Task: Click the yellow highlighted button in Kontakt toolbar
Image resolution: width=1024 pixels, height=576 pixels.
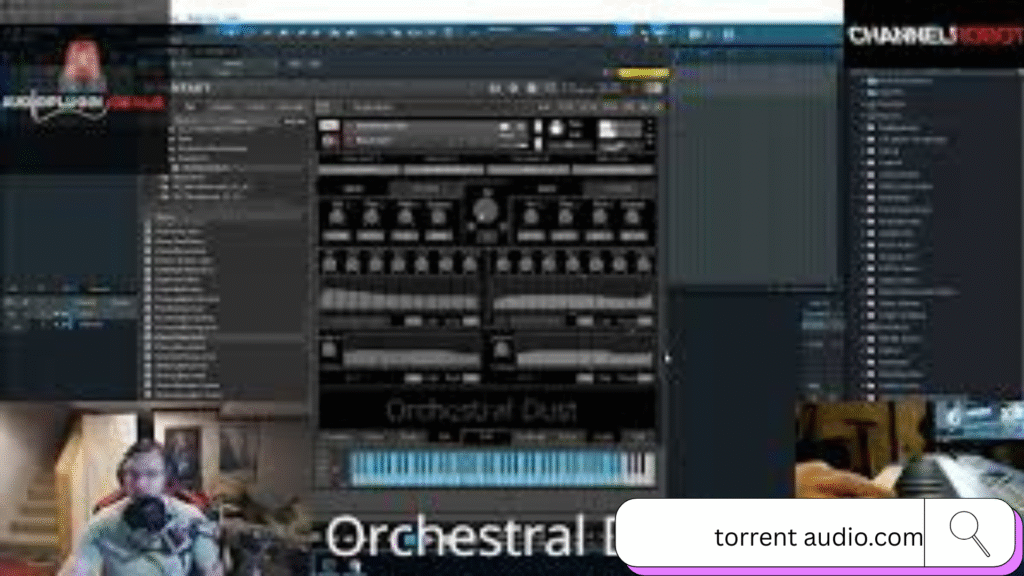Action: point(642,73)
